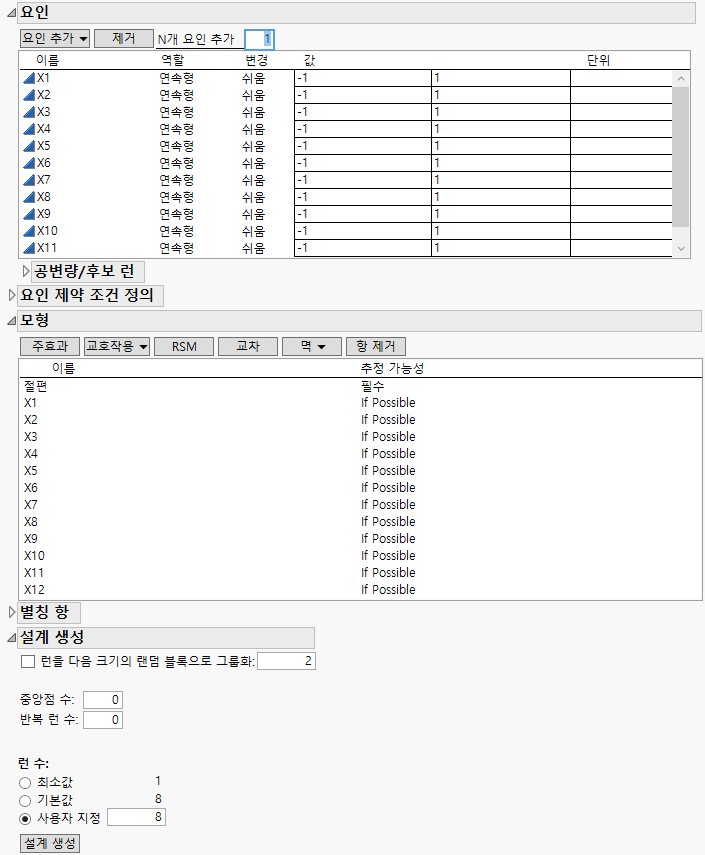Open the 멱 dropdown

(x=312, y=346)
